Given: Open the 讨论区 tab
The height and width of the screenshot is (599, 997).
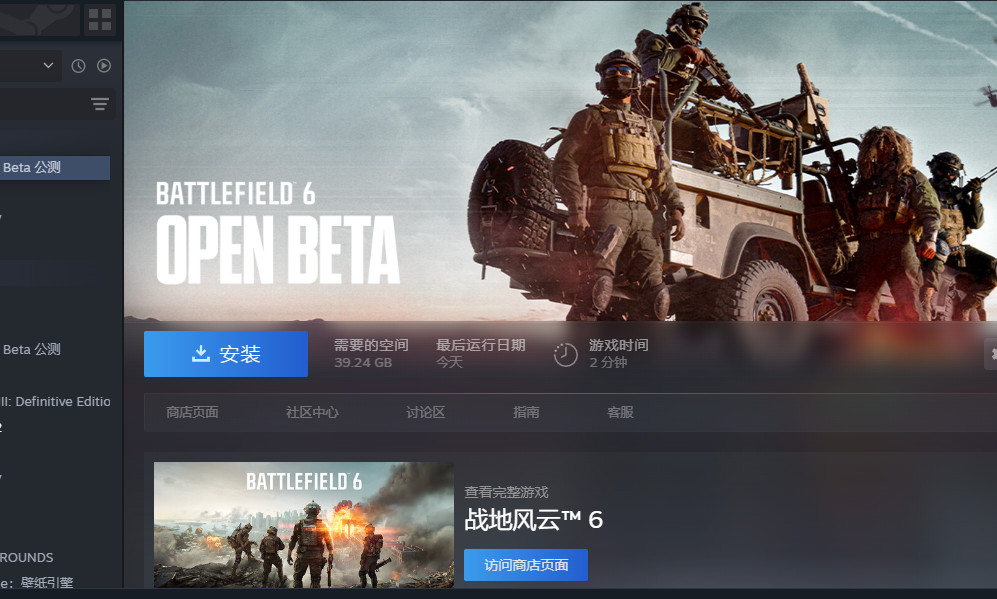Looking at the screenshot, I should pos(425,412).
